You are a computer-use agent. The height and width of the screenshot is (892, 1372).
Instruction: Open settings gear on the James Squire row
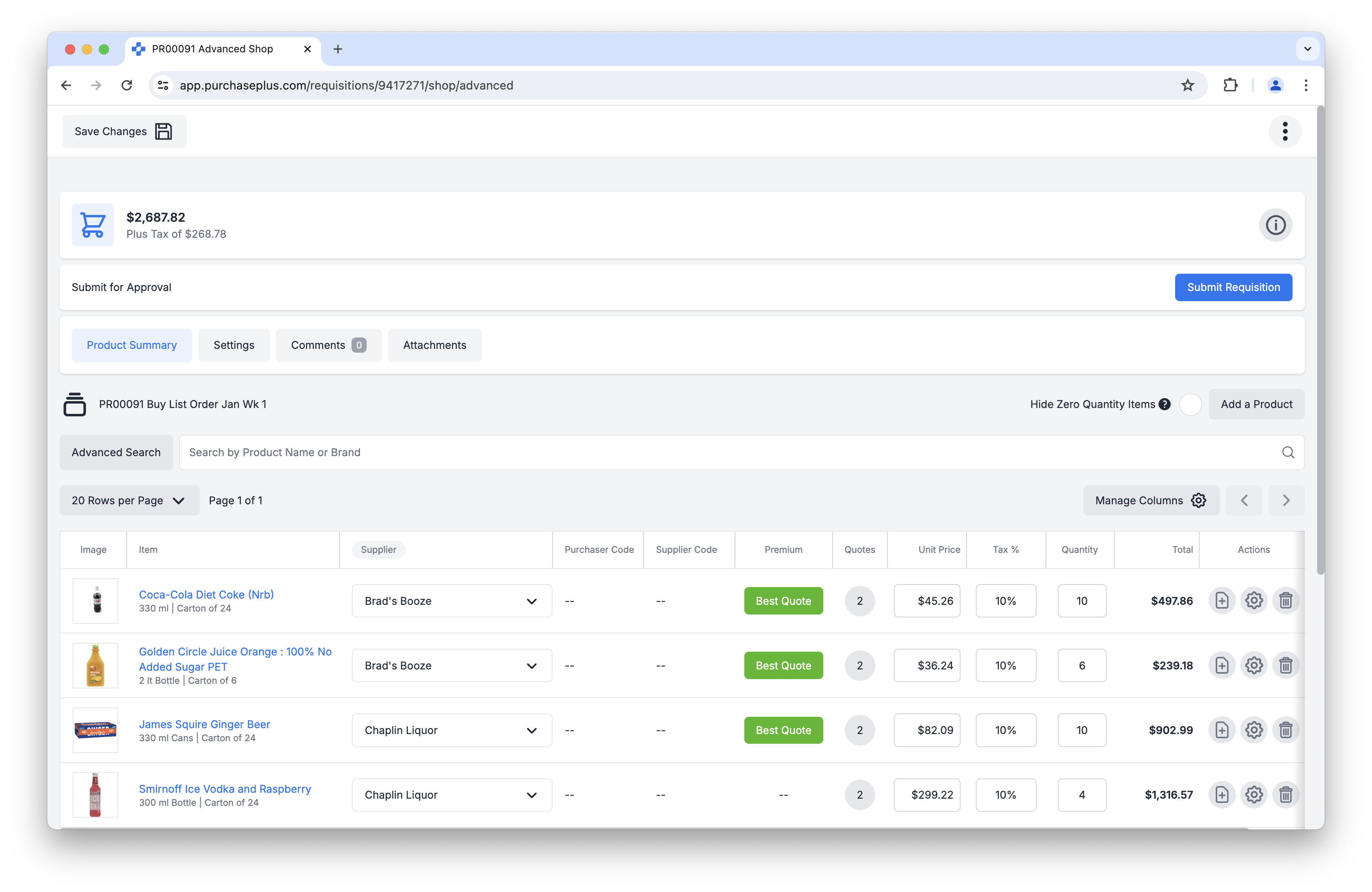[1254, 730]
